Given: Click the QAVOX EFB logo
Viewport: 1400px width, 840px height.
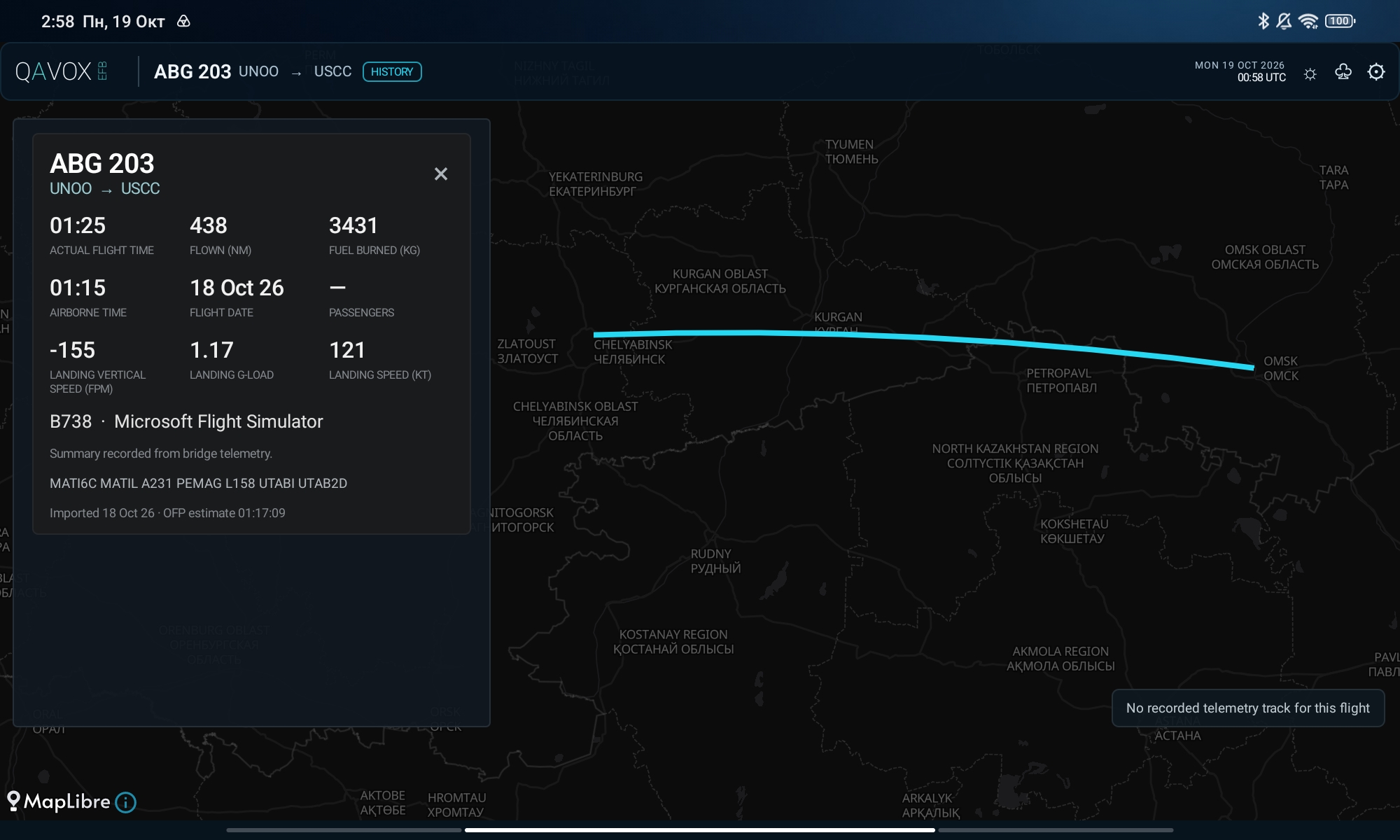Looking at the screenshot, I should (x=61, y=71).
